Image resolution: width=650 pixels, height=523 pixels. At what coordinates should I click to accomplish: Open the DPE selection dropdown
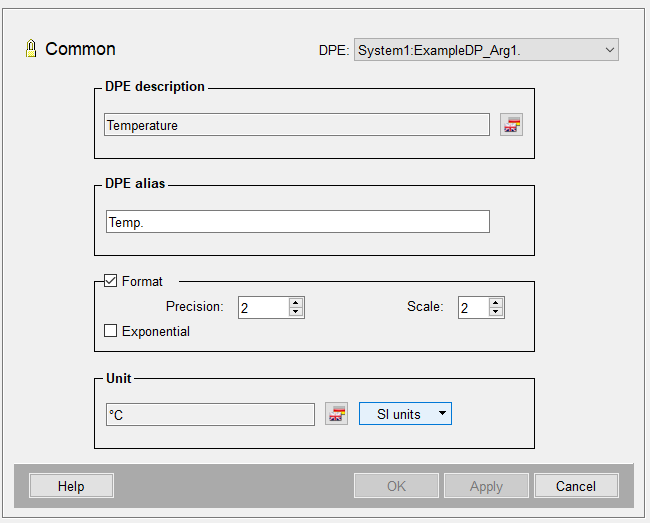pos(486,50)
